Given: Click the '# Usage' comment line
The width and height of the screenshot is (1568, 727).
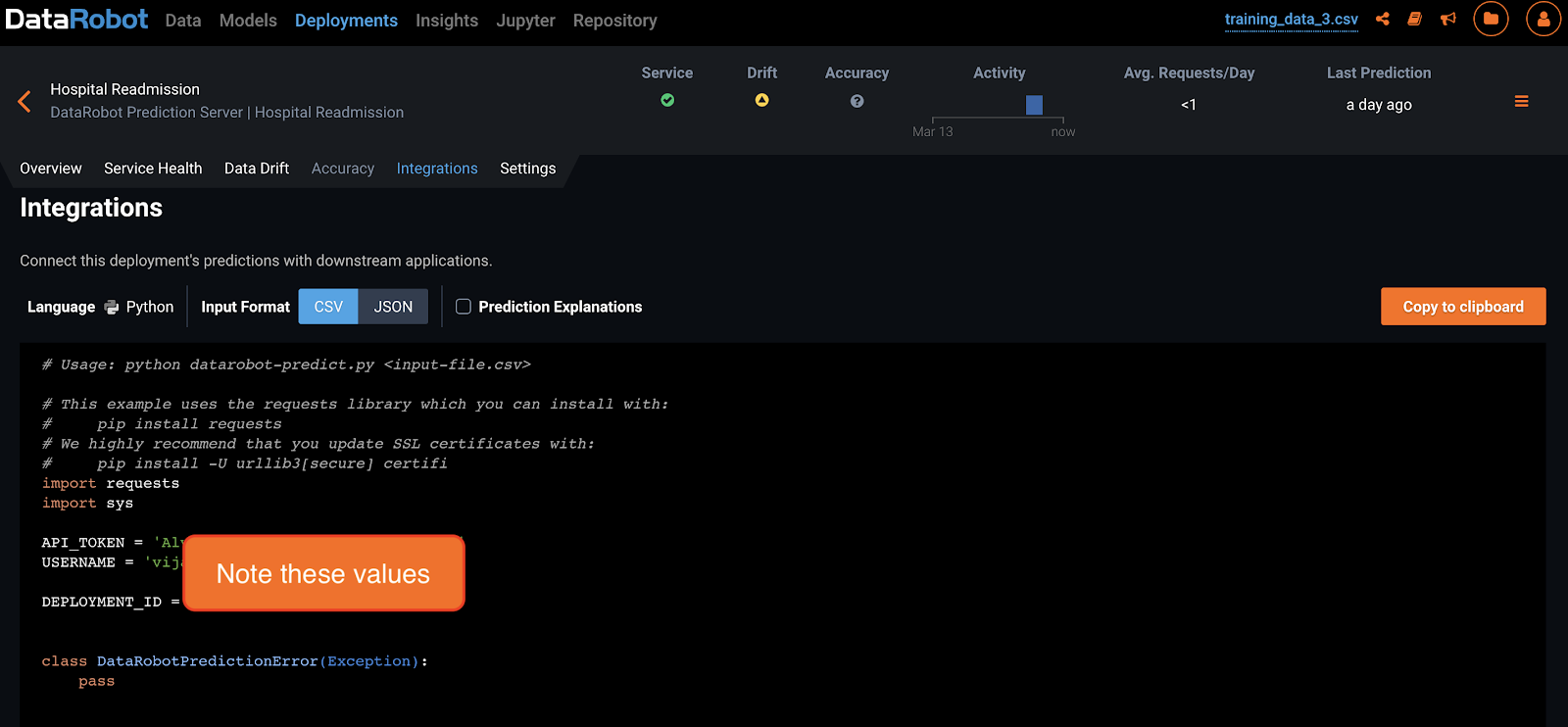Looking at the screenshot, I should pos(286,364).
